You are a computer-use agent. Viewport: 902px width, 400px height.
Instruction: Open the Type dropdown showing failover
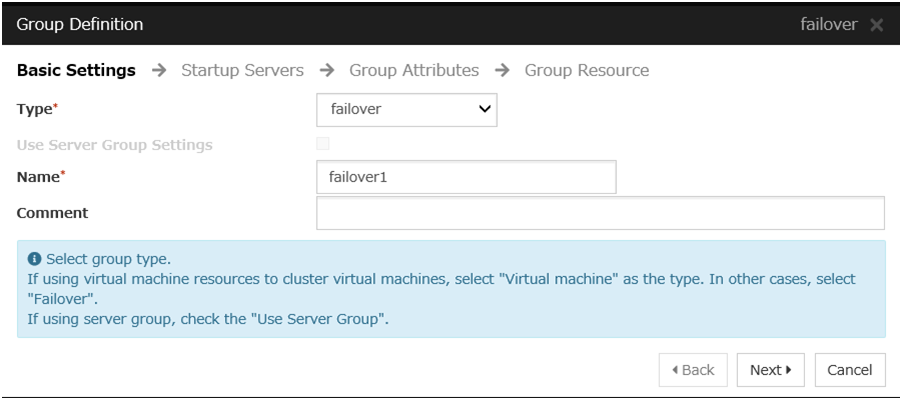coord(406,108)
